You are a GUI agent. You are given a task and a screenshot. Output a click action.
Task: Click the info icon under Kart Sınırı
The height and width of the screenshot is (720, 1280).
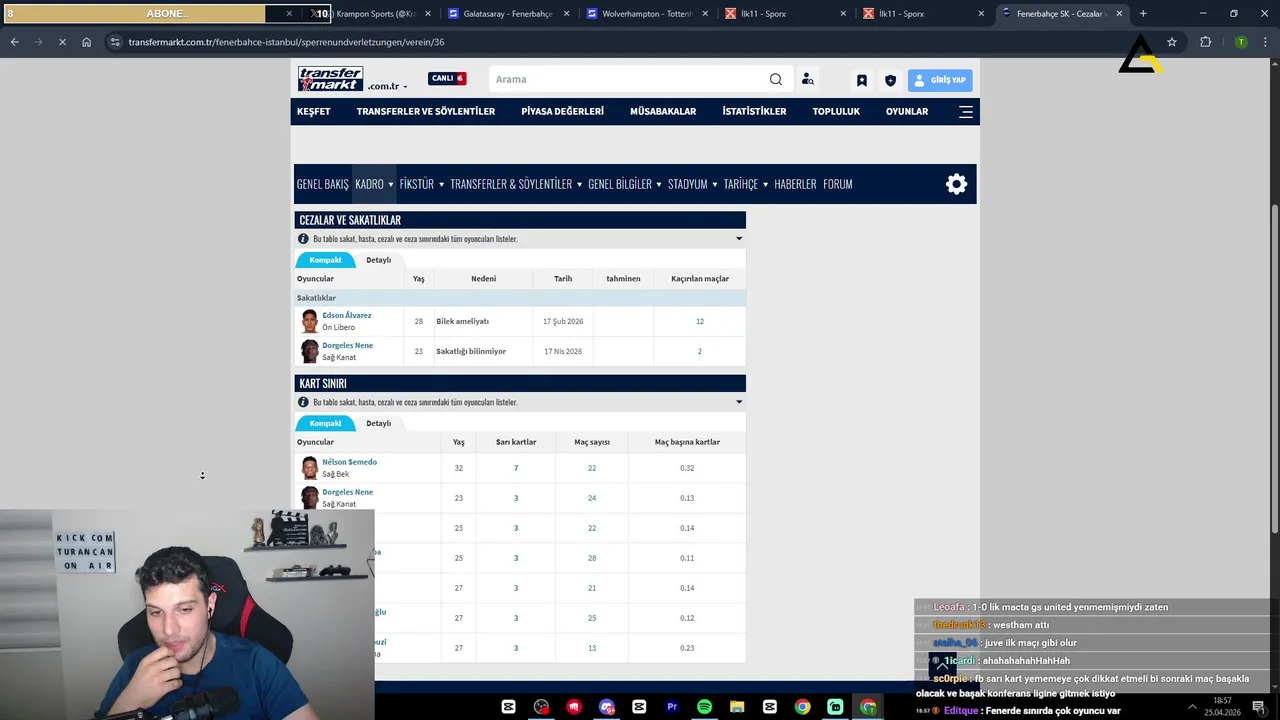(303, 402)
